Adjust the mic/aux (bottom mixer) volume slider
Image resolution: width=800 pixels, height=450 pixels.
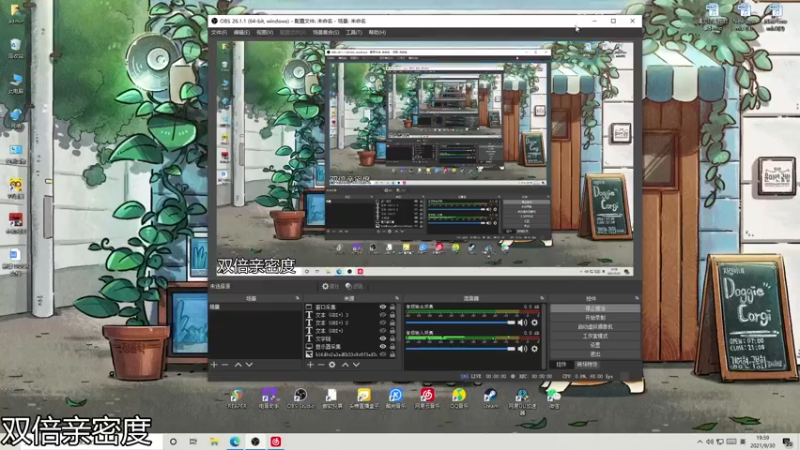pos(460,349)
